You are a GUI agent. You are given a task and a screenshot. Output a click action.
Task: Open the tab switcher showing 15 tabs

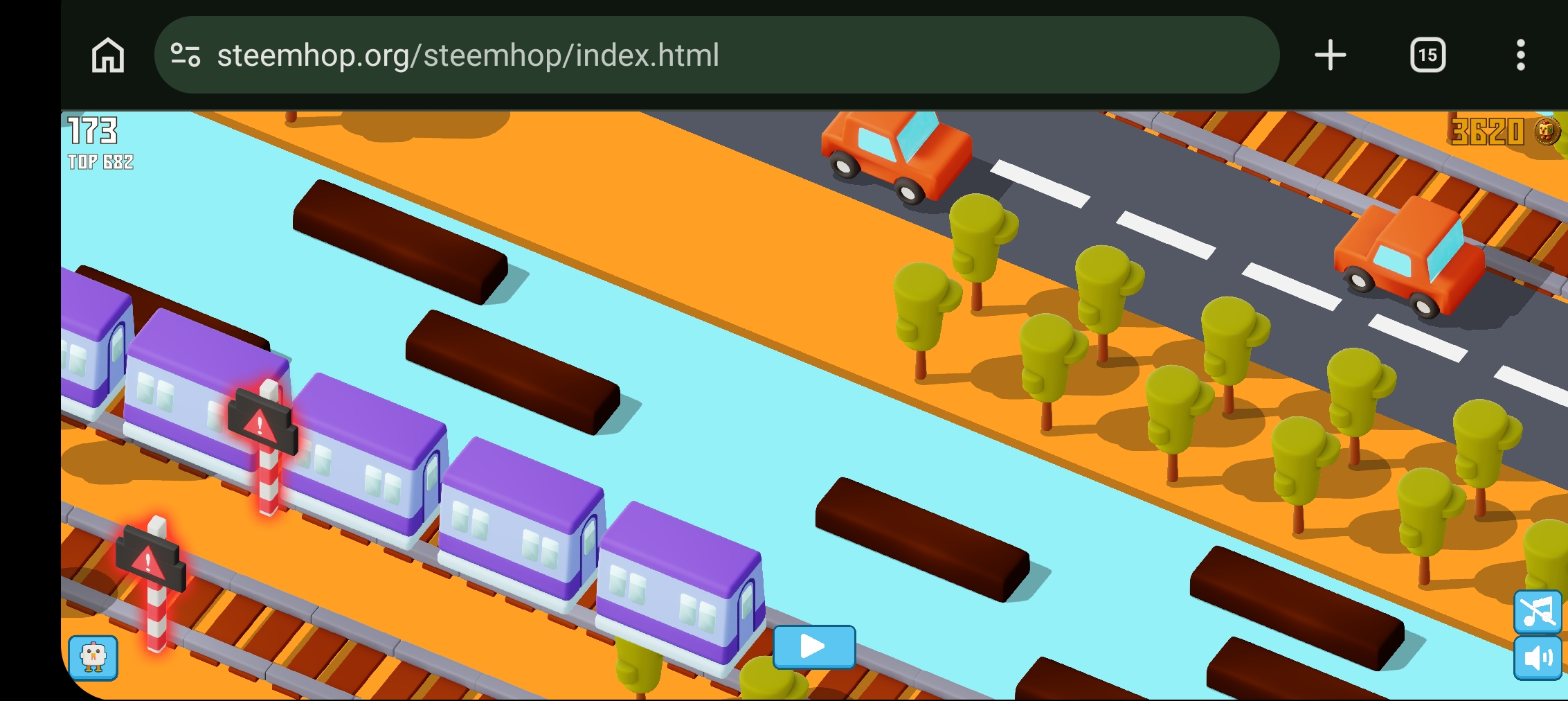tap(1427, 55)
